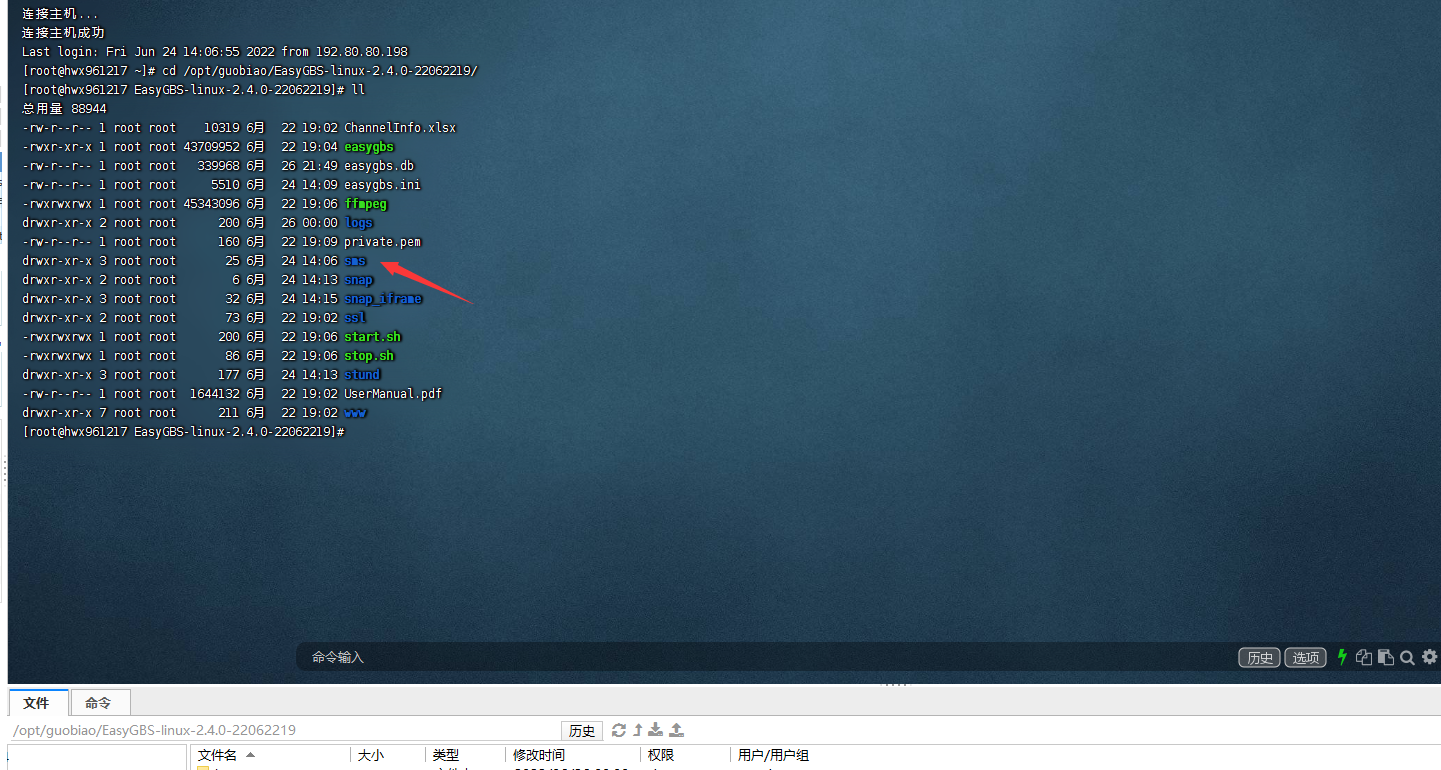Sort by 大小 column header
Screen dimensions: 1441x770
click(387, 755)
